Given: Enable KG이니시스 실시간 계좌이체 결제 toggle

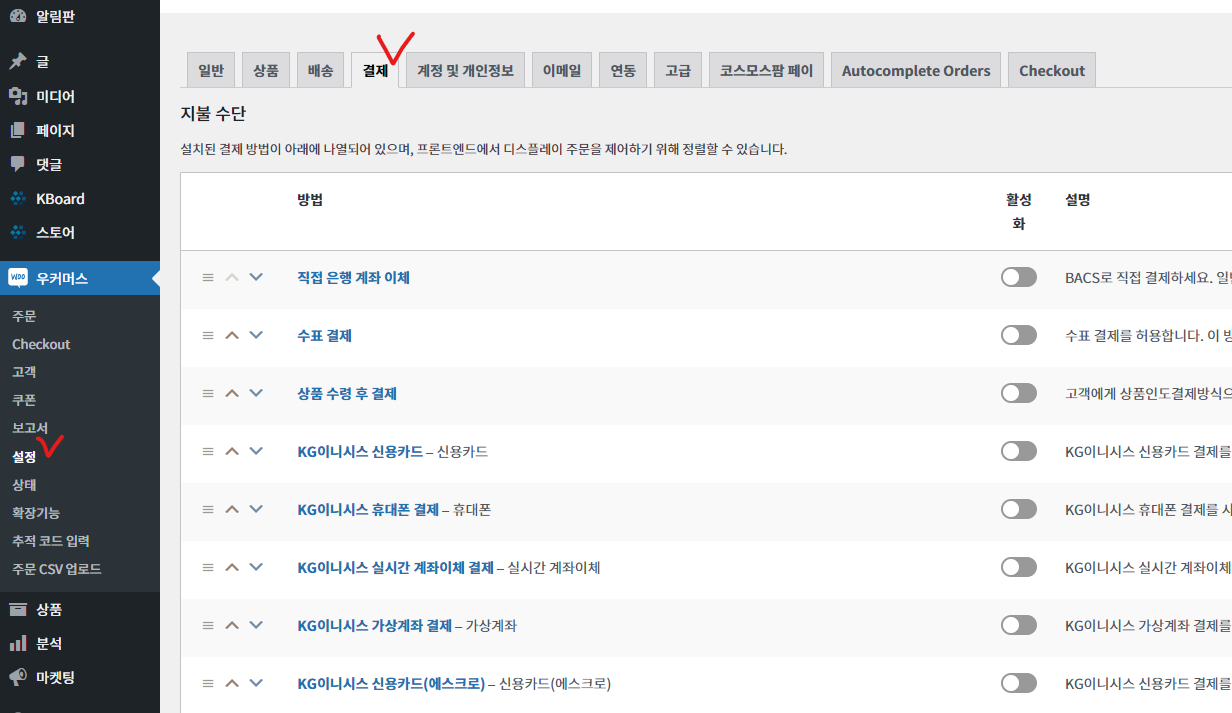Looking at the screenshot, I should [1019, 567].
